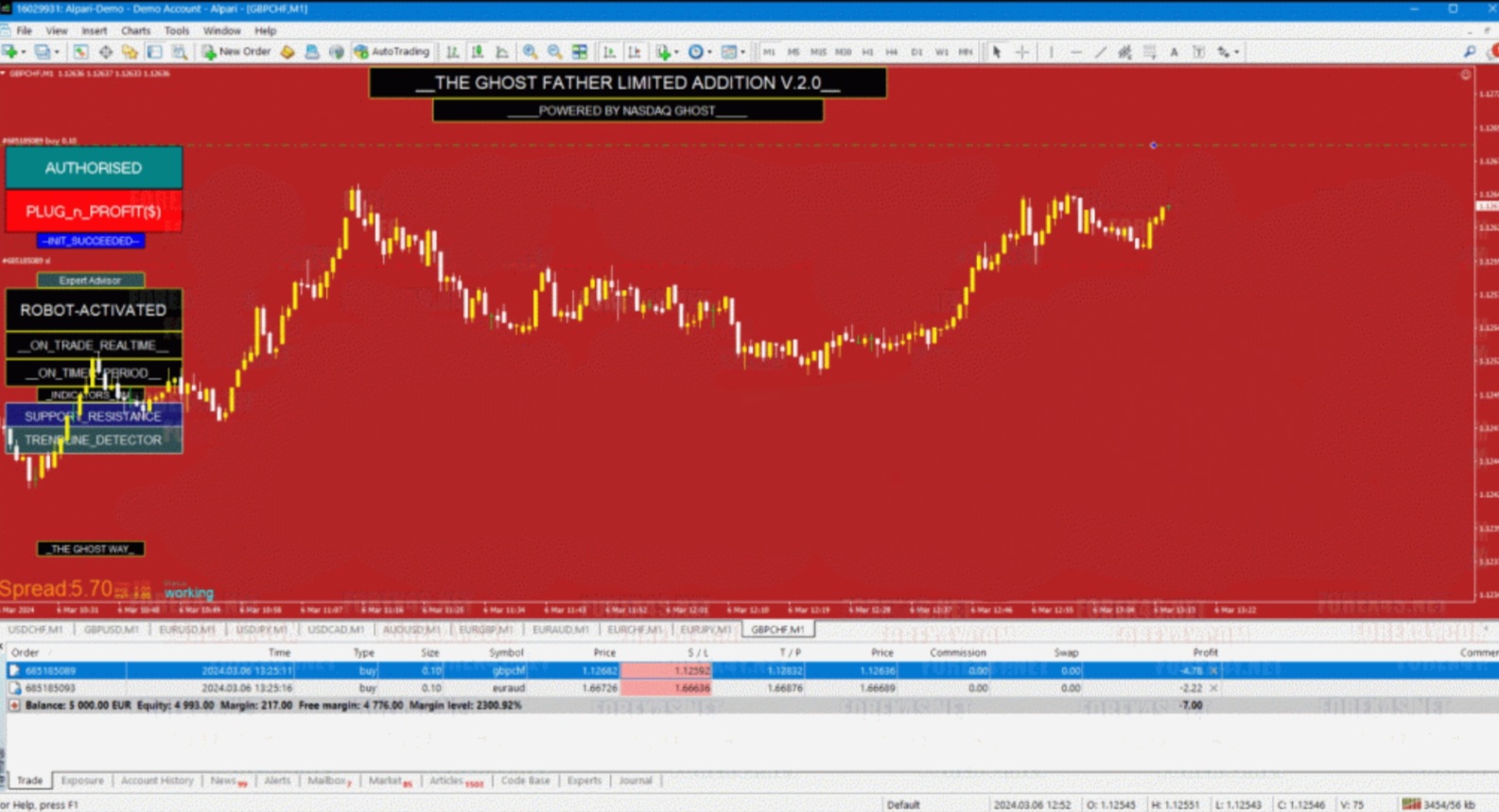Toggle chart Auto Scroll
The height and width of the screenshot is (812, 1499).
(x=609, y=52)
